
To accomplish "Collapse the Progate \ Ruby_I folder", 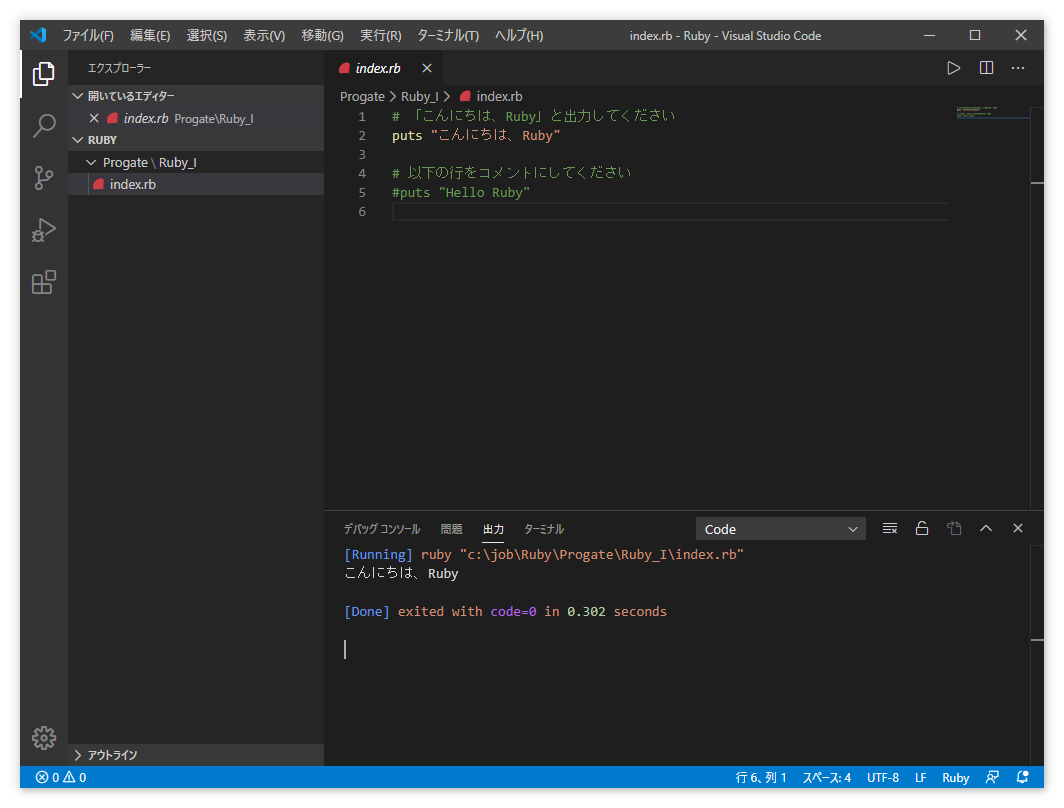I will pos(149,162).
